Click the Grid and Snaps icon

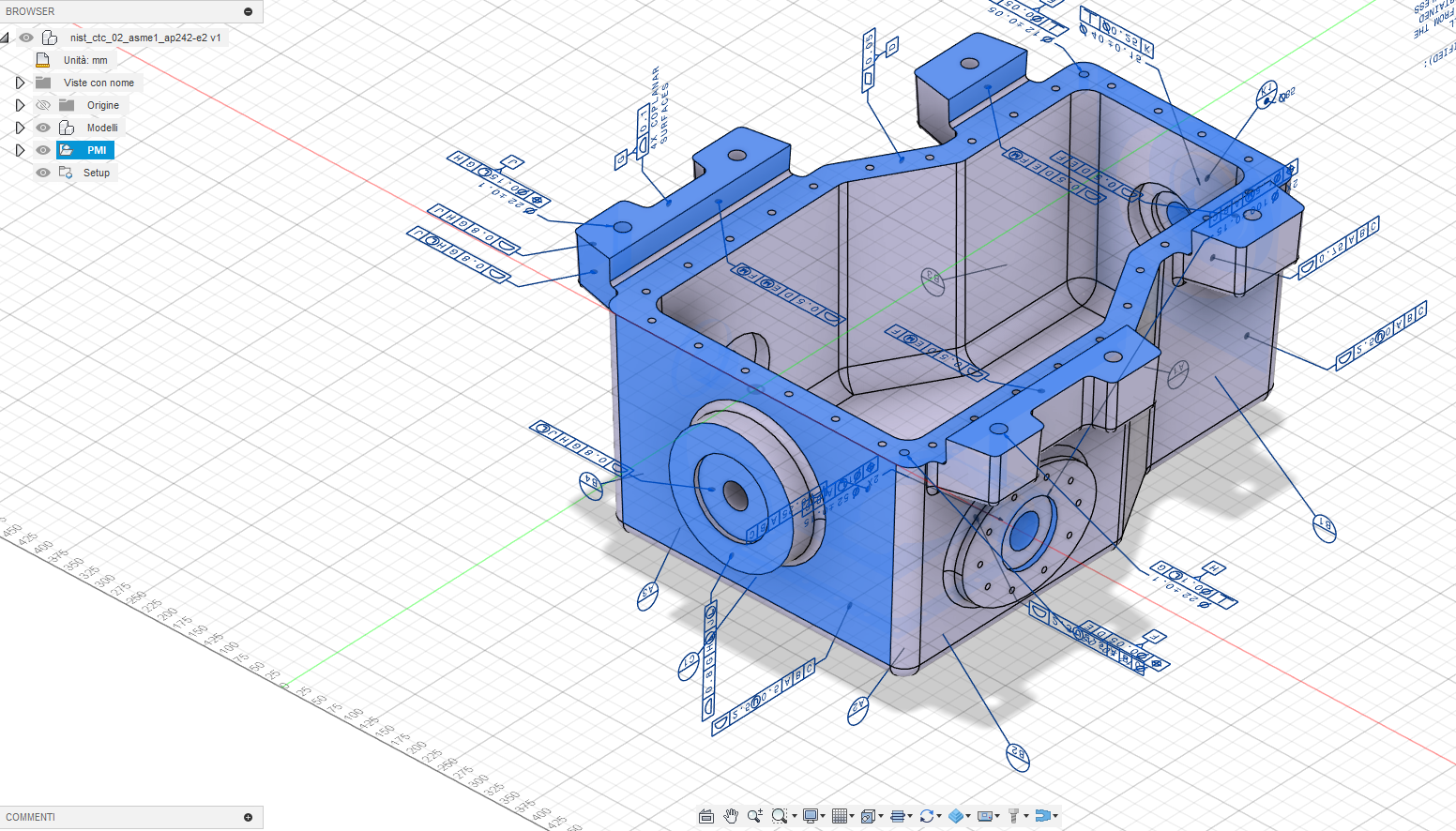click(x=840, y=816)
